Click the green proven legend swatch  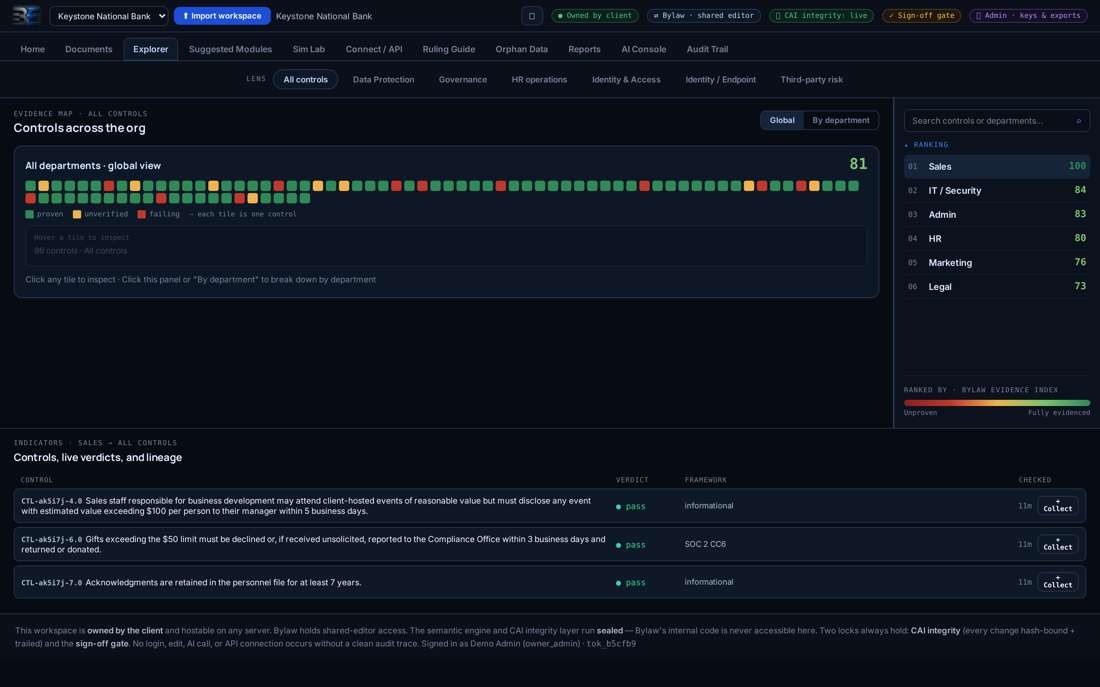[29, 214]
